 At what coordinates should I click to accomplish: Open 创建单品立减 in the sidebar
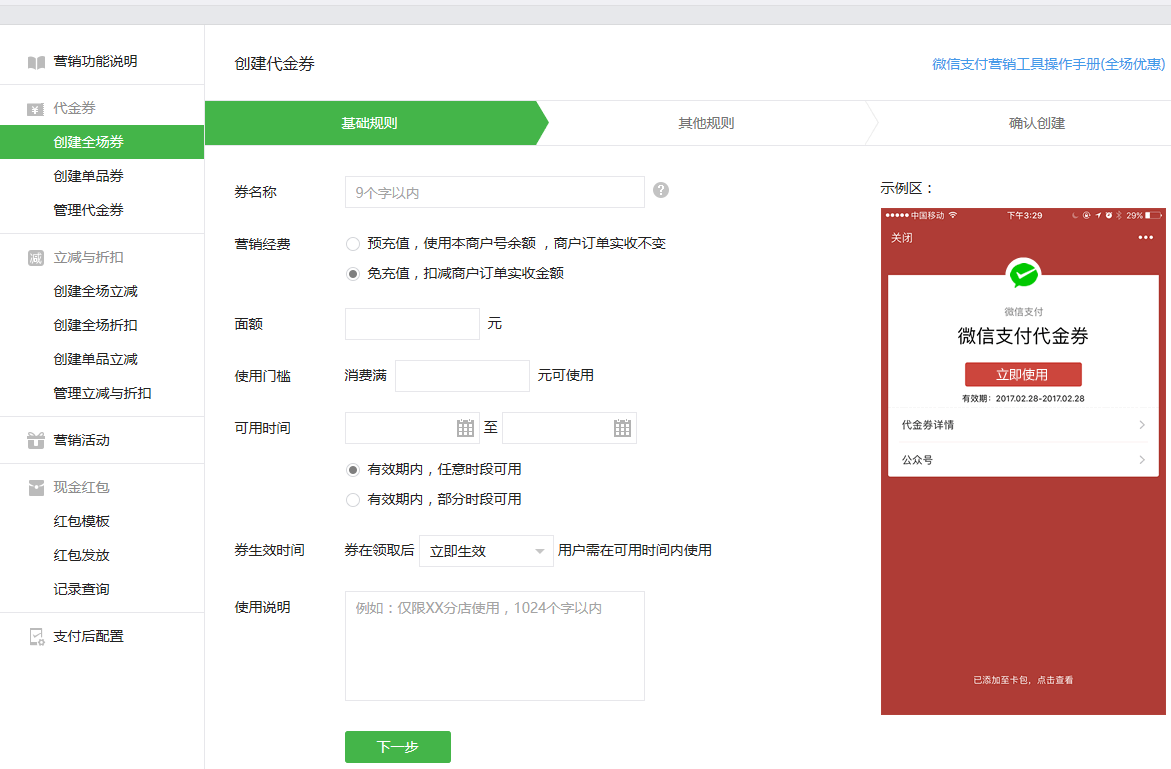click(x=96, y=359)
